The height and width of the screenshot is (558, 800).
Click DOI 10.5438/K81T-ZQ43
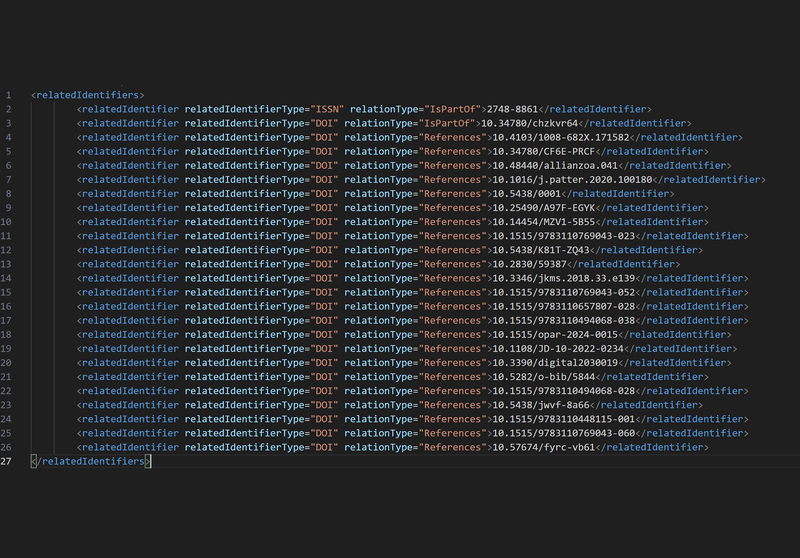click(x=541, y=250)
